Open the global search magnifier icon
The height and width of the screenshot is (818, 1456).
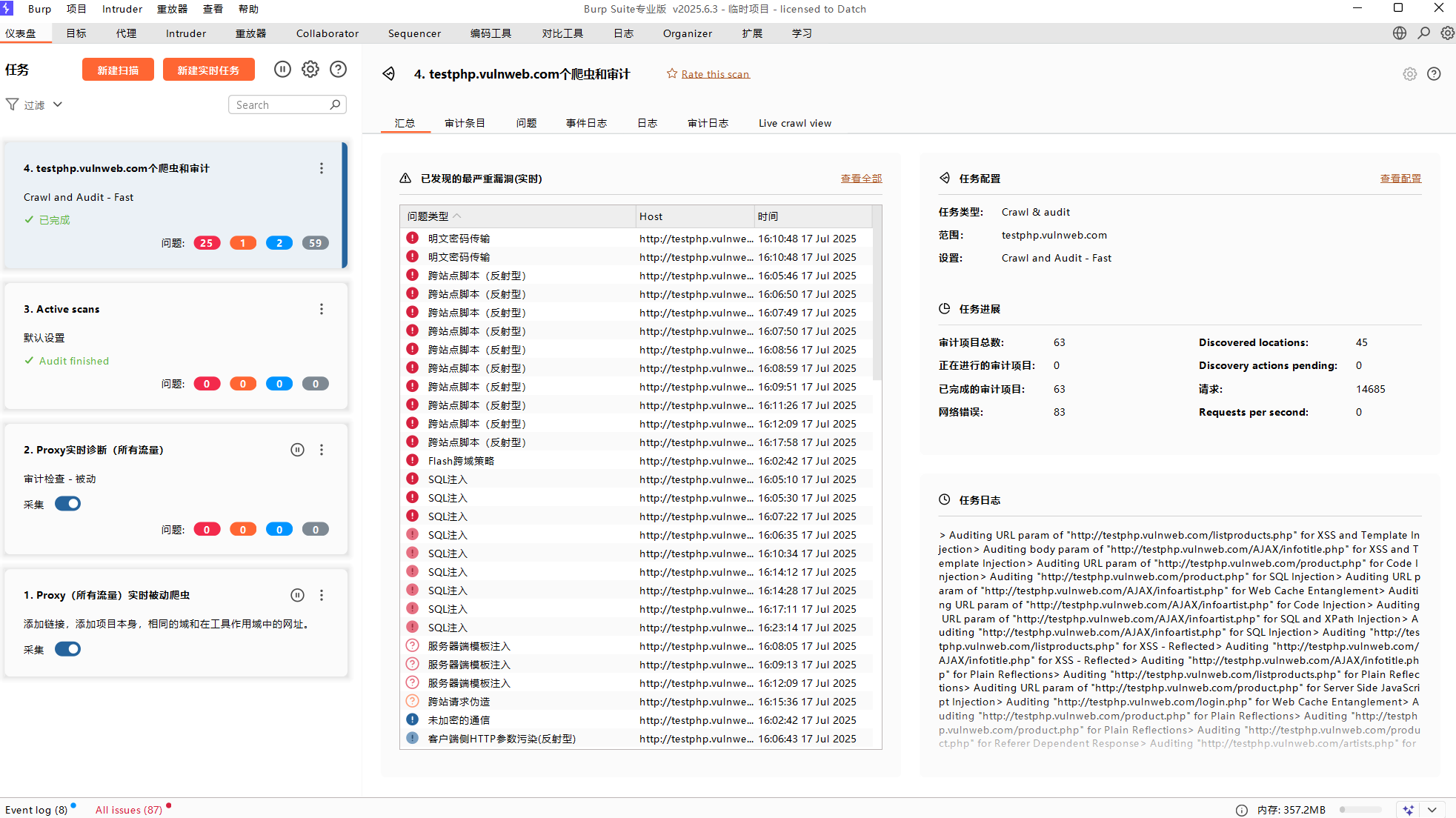[x=1423, y=33]
